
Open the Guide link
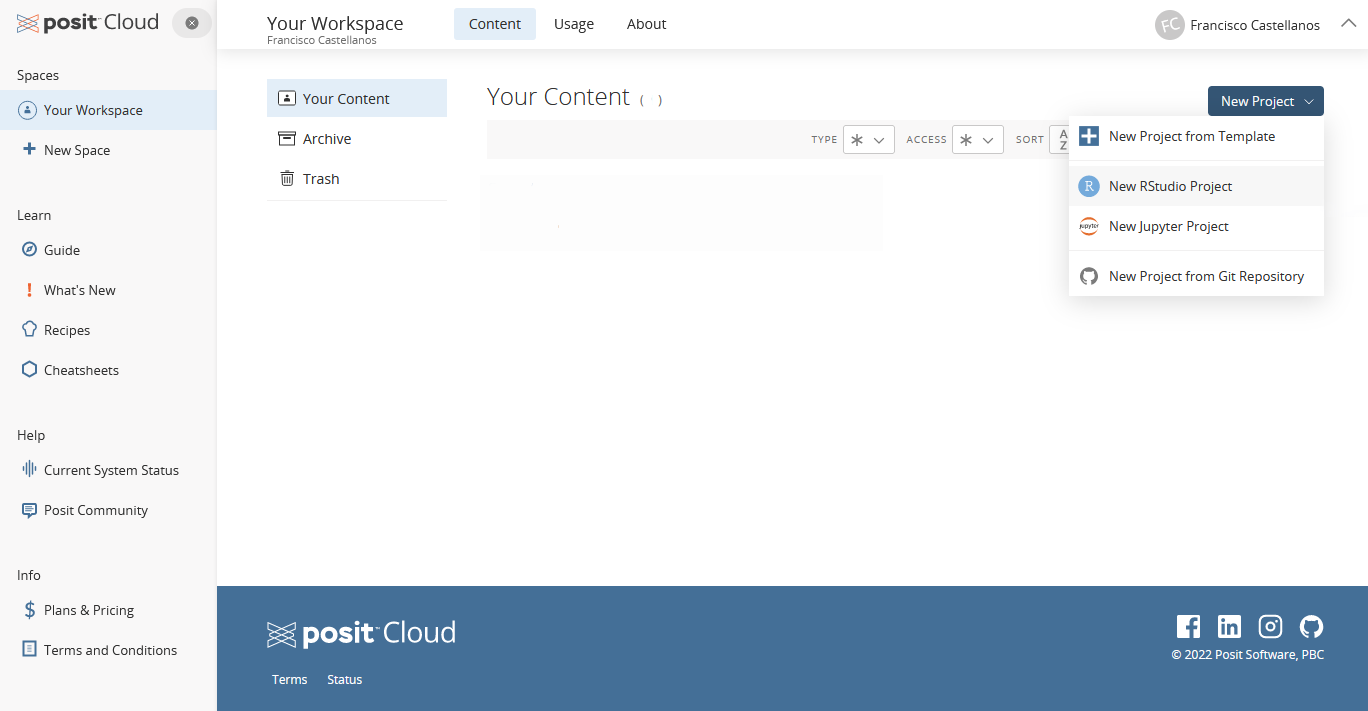point(62,250)
